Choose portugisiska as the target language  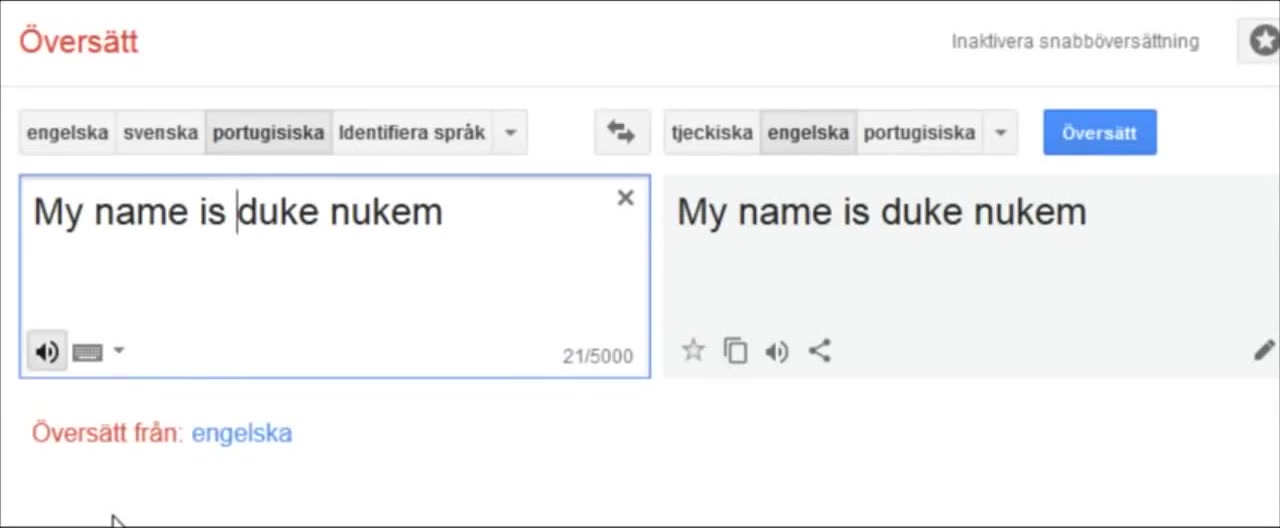[x=919, y=132]
